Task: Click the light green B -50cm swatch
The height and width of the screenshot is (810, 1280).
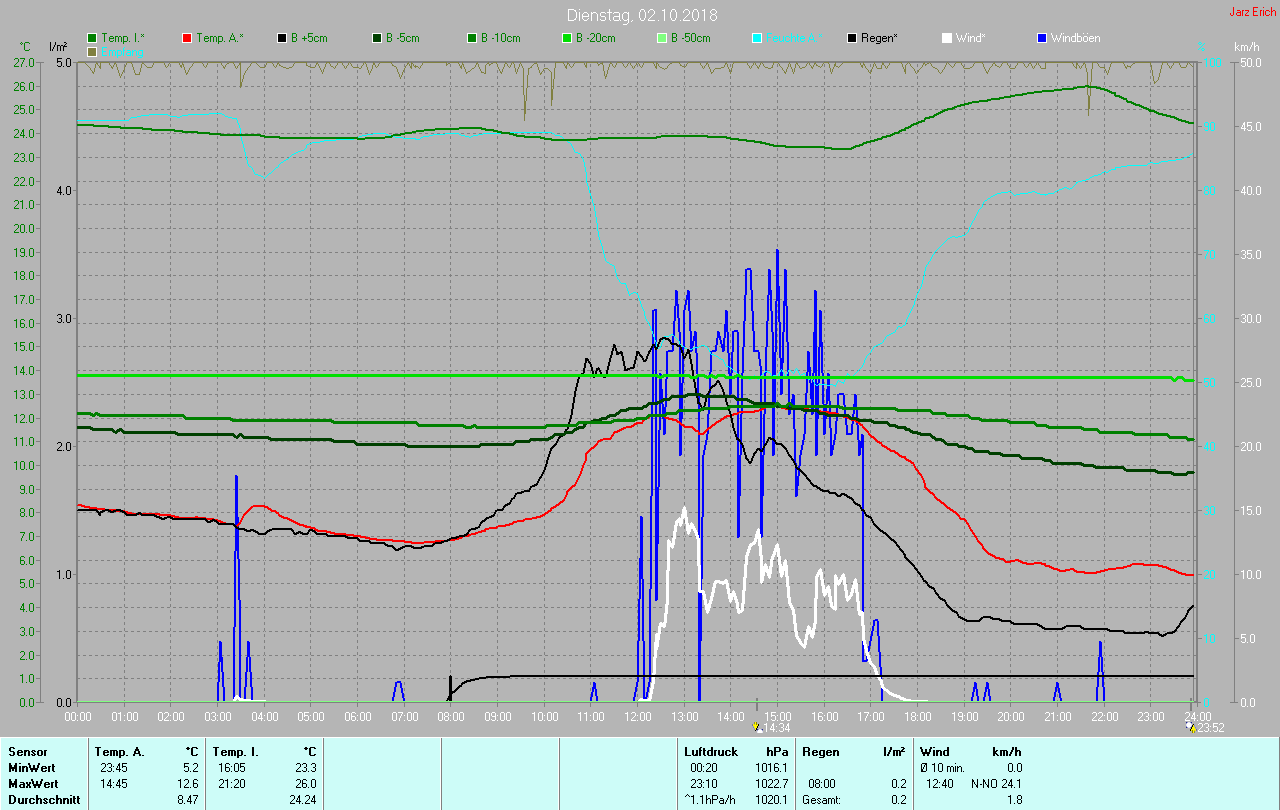Action: click(661, 38)
